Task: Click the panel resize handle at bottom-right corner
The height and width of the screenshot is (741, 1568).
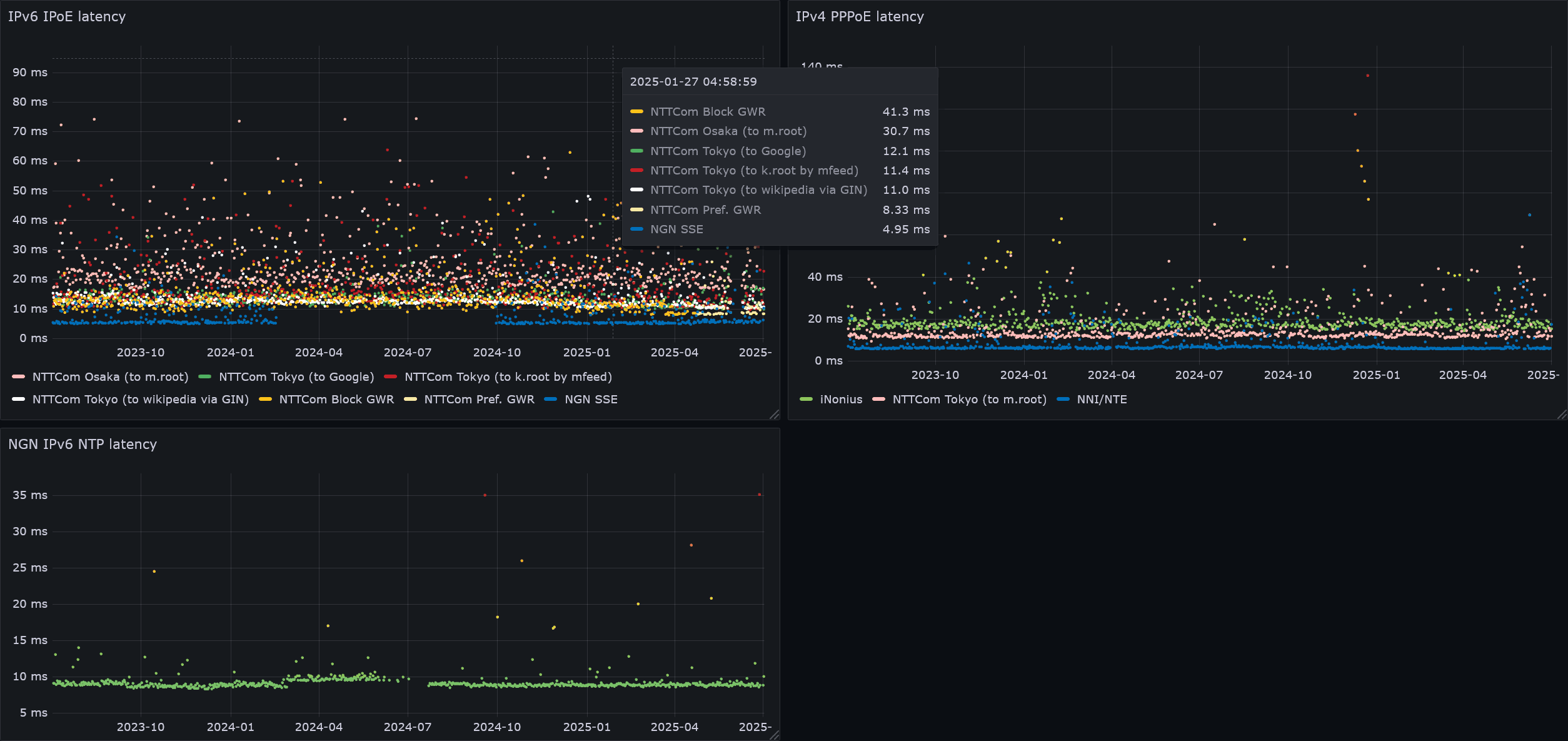Action: click(x=774, y=415)
